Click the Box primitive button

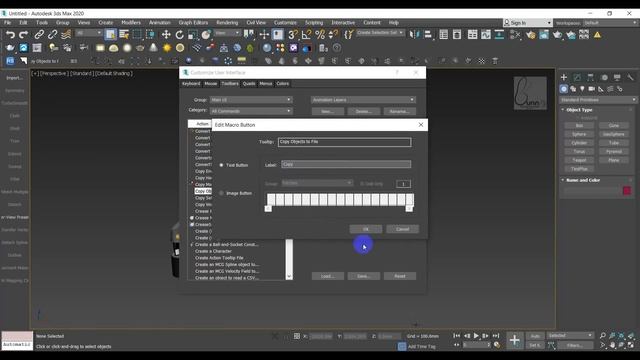point(579,125)
